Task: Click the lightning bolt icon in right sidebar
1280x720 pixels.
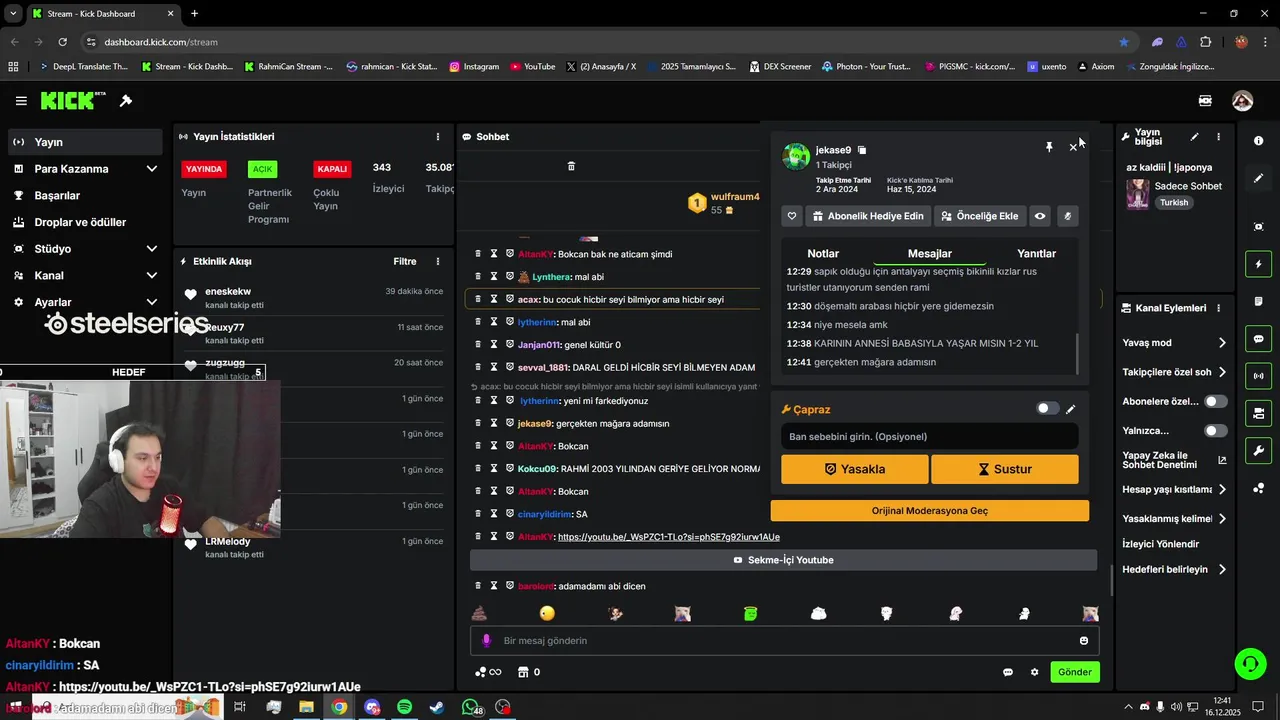Action: [1259, 264]
